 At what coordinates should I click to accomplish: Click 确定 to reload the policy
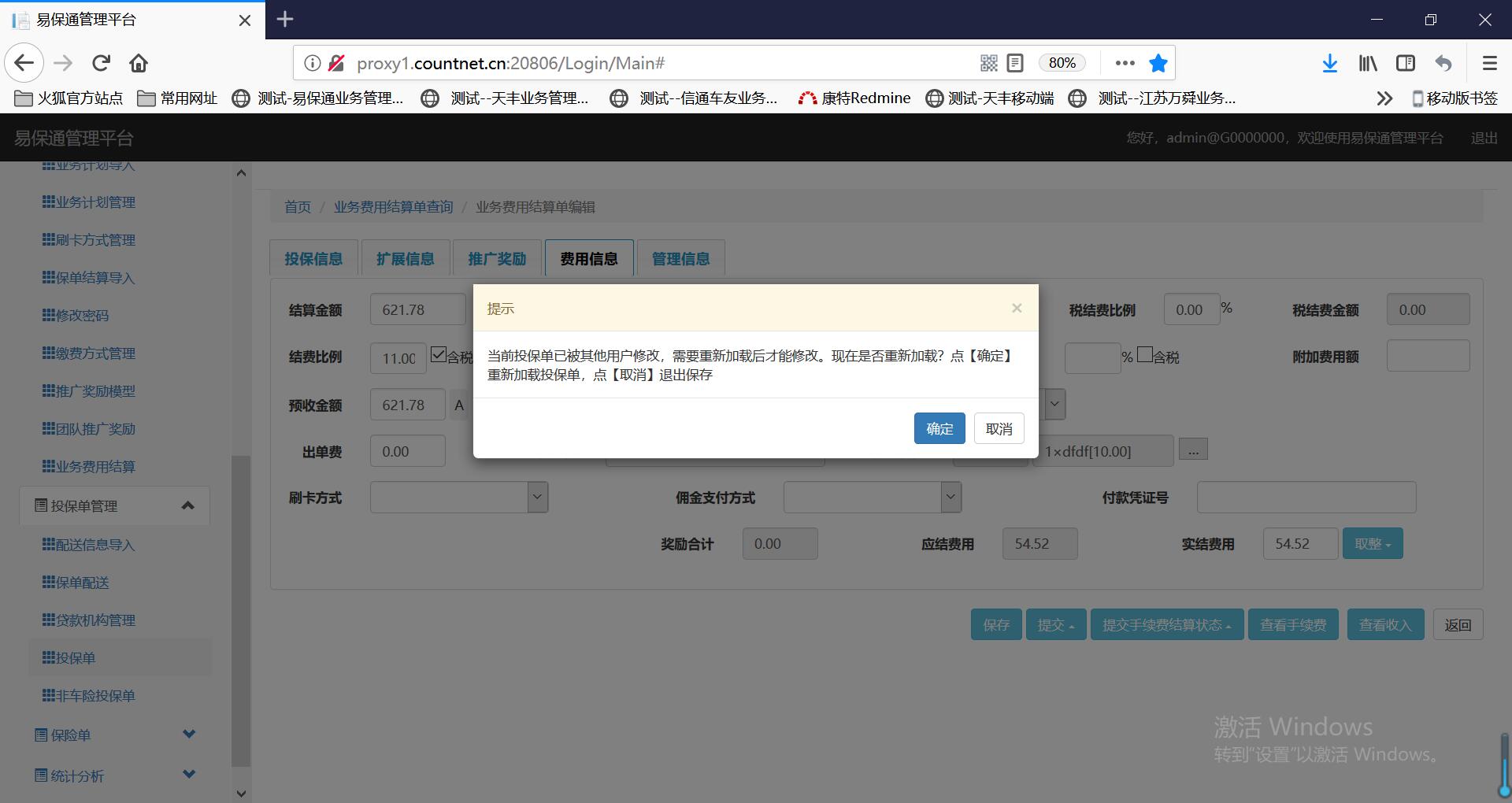[939, 428]
